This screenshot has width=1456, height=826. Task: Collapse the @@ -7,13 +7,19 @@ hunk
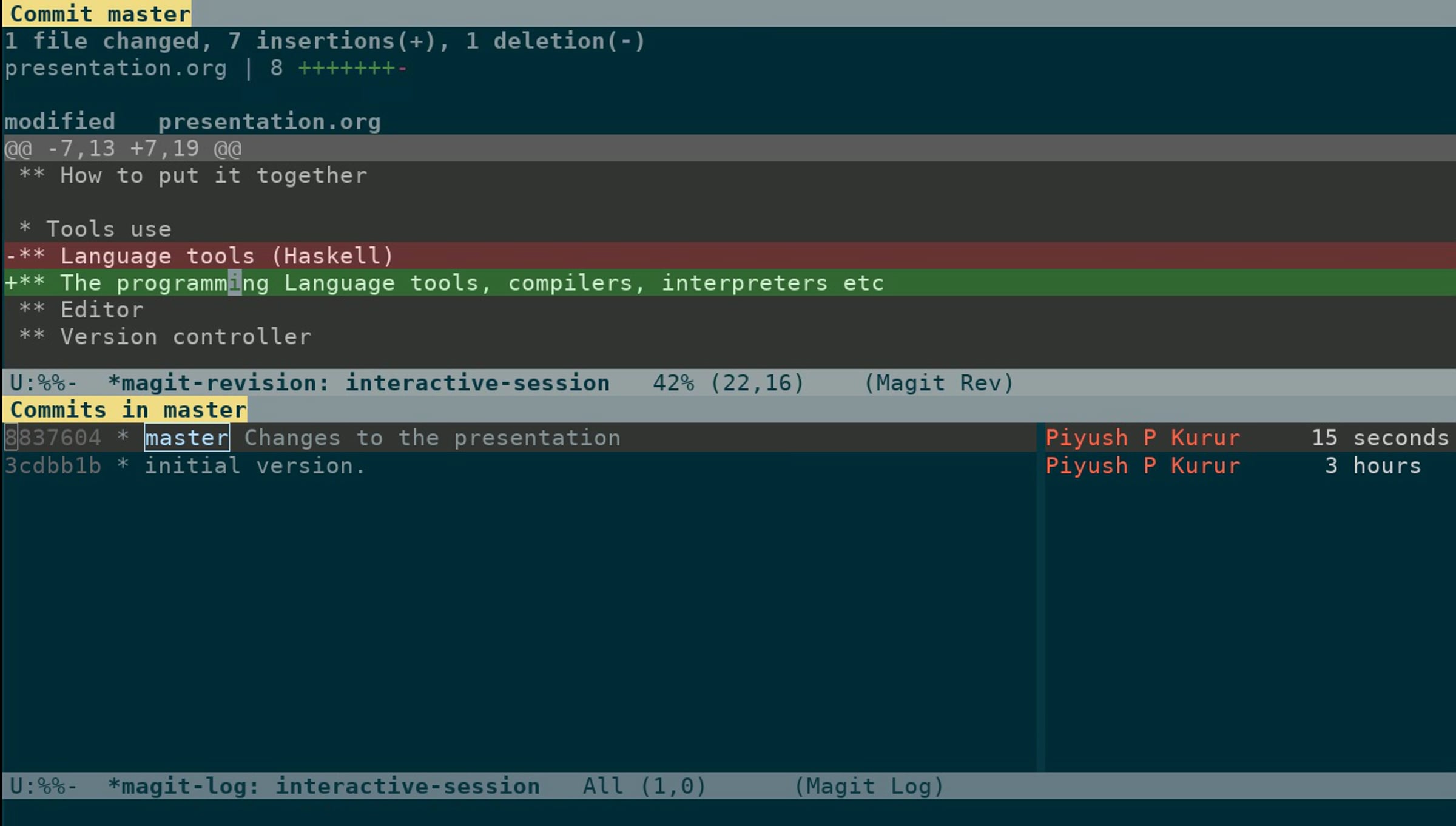[123, 149]
